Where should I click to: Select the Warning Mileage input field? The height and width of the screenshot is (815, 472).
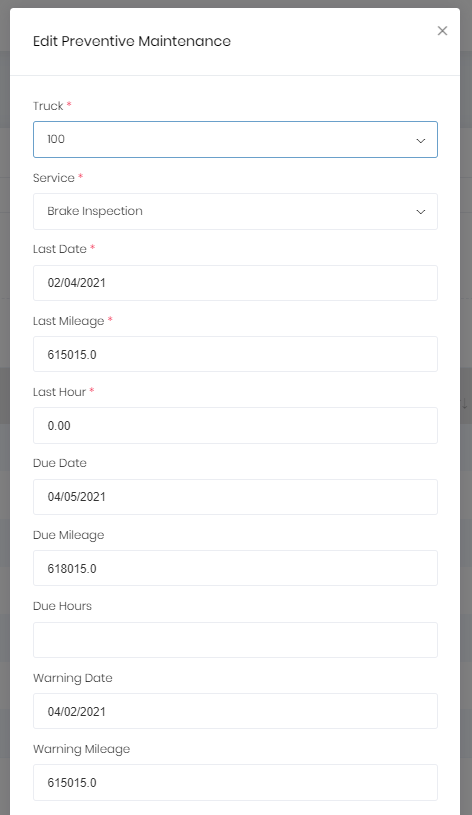(x=235, y=782)
